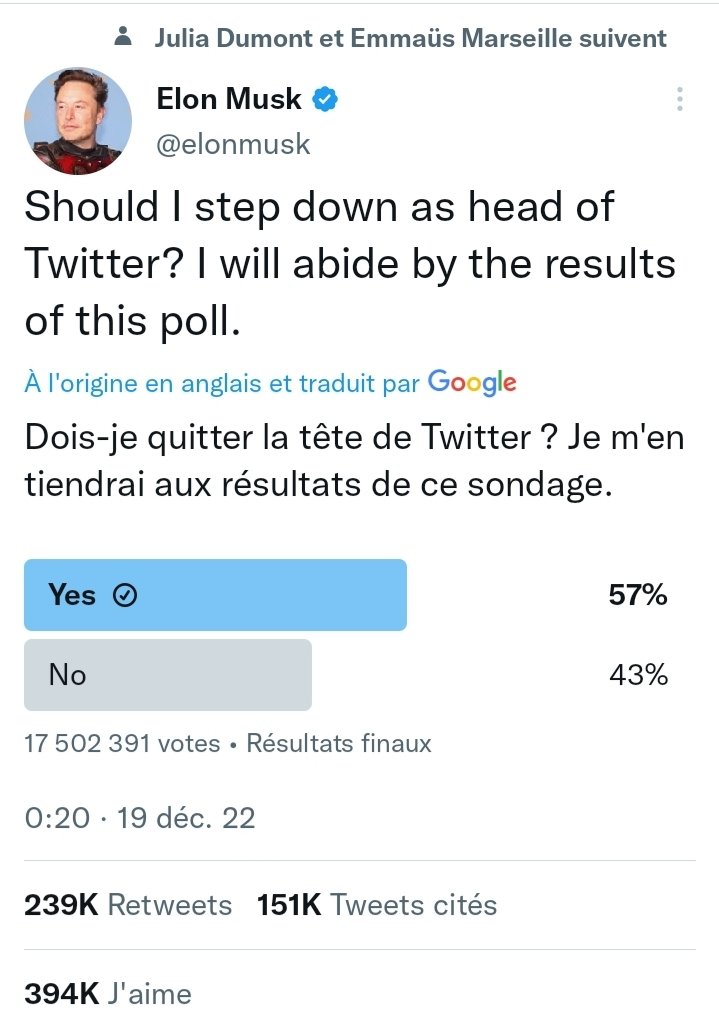The height and width of the screenshot is (1027, 719).
Task: Click 'Julia Dumont et Emmaüs Marseille suivent'
Action: 411,38
